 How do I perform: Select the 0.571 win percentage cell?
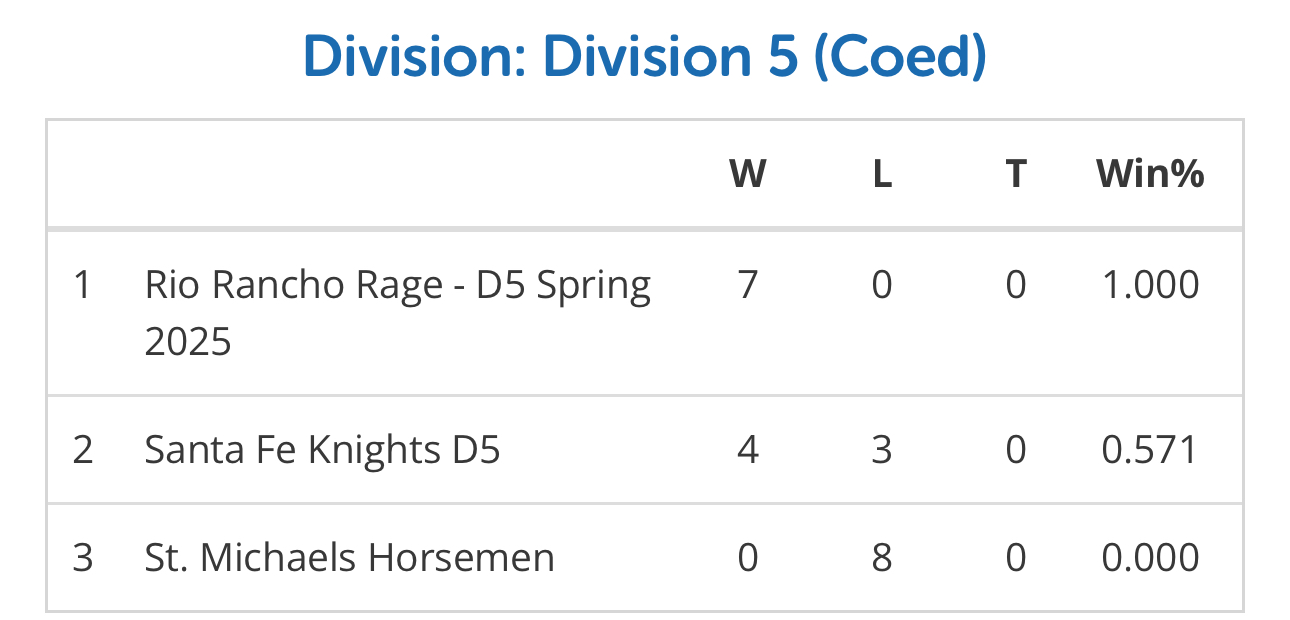click(1150, 450)
